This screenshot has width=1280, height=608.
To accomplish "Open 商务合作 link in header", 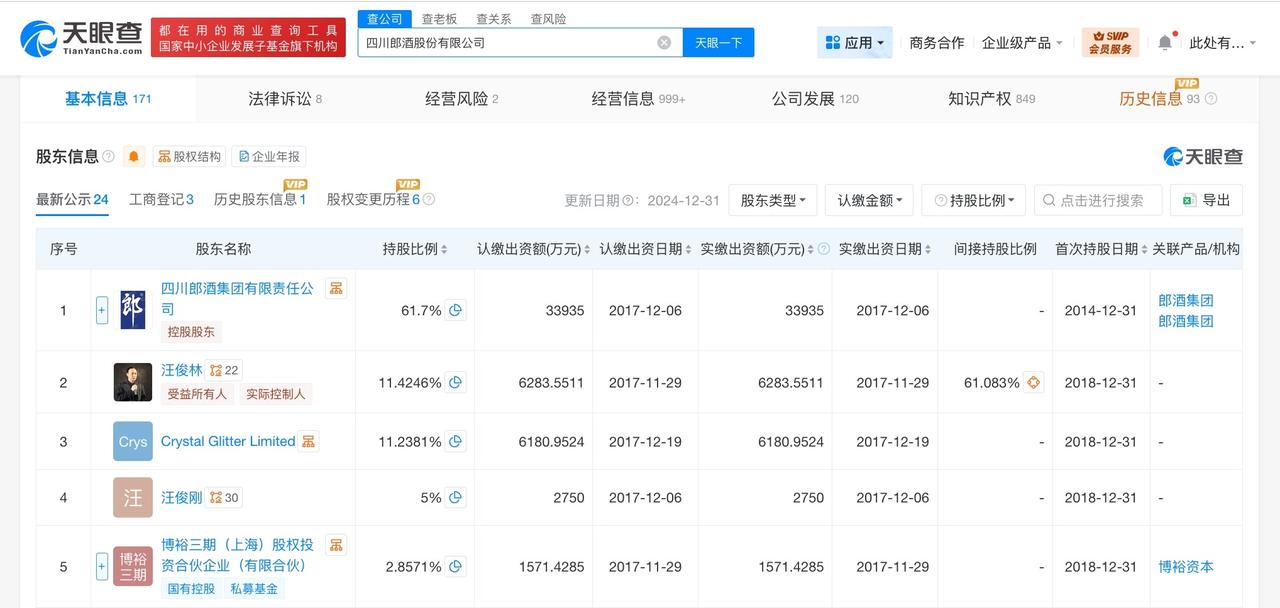I will click(x=937, y=42).
